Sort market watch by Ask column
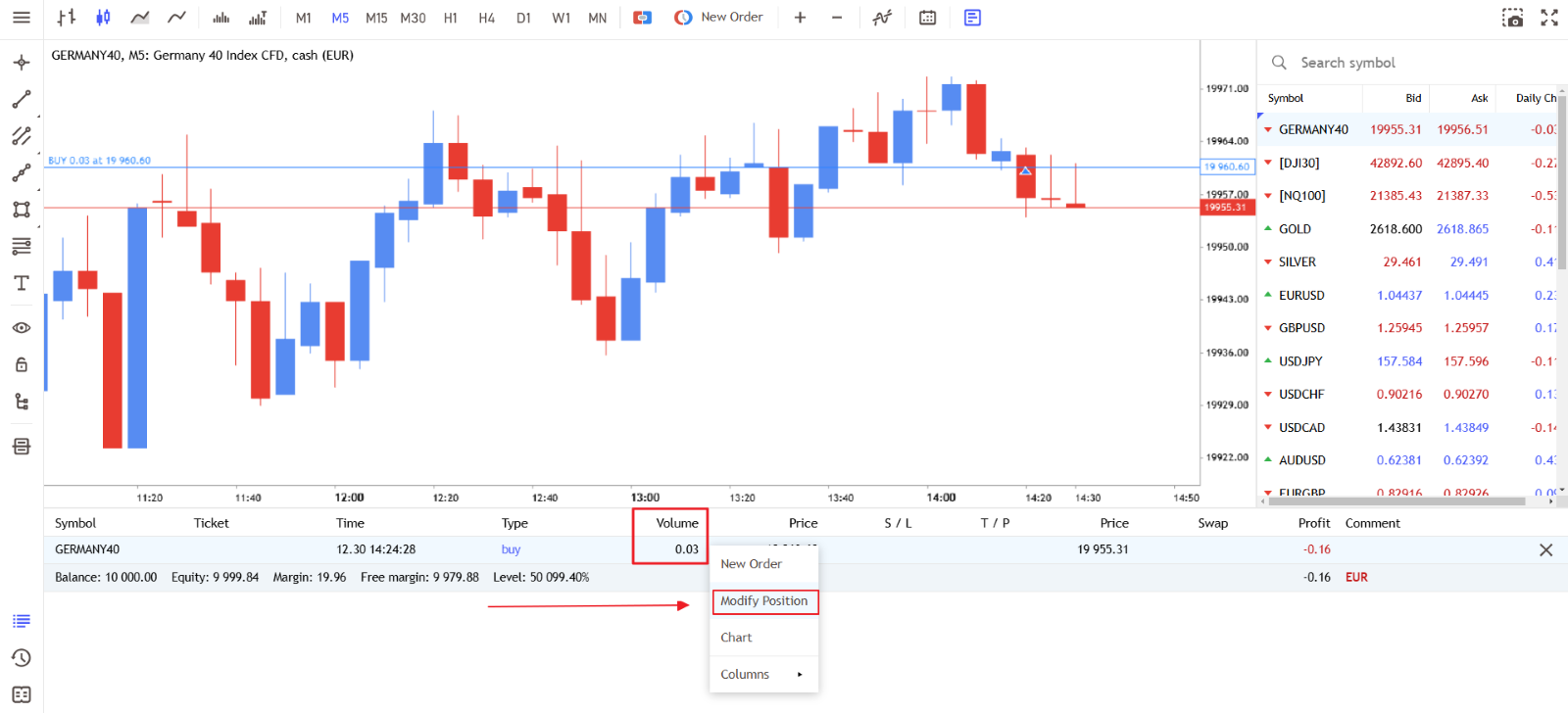 [1480, 98]
